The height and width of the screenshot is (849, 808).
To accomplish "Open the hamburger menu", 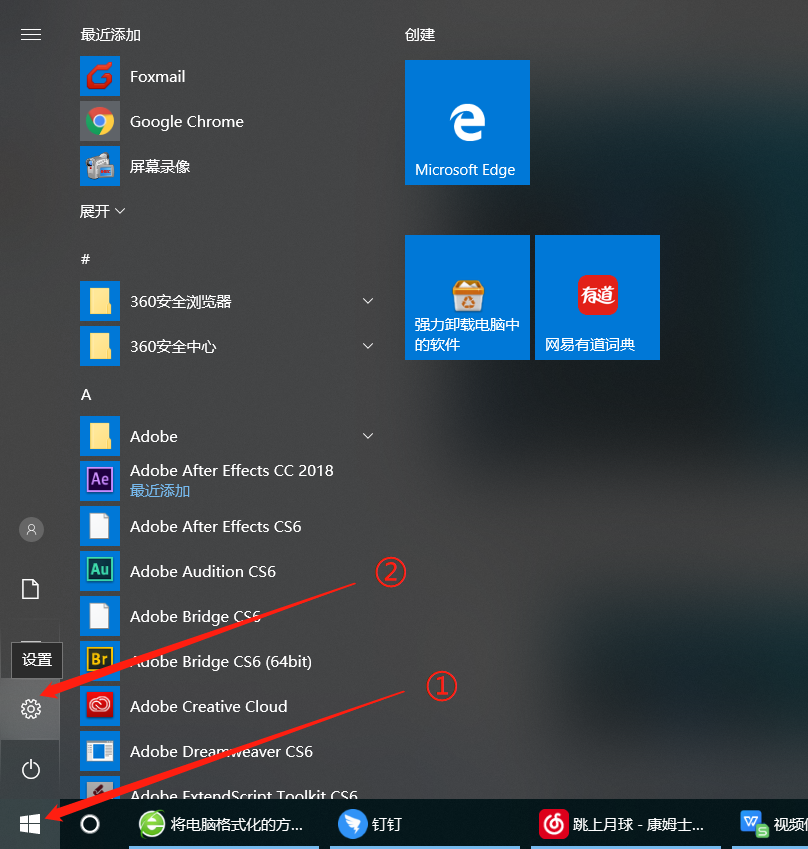I will tap(30, 33).
